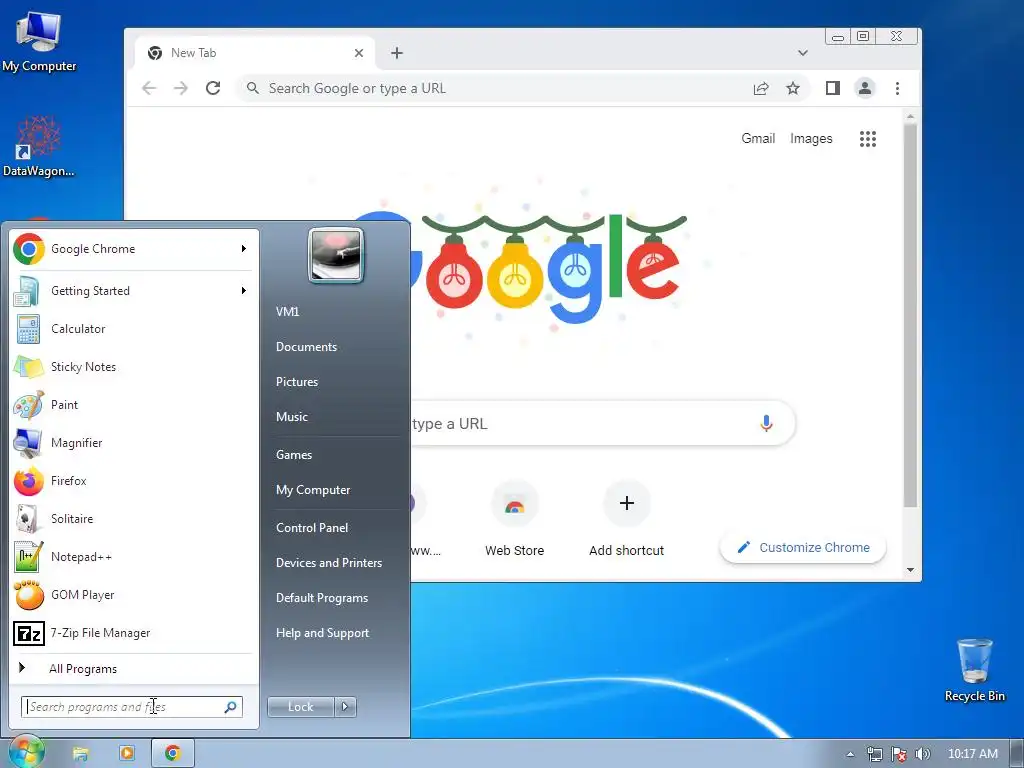The width and height of the screenshot is (1024, 768).
Task: Launch Paint from the Start menu
Action: pos(134,405)
